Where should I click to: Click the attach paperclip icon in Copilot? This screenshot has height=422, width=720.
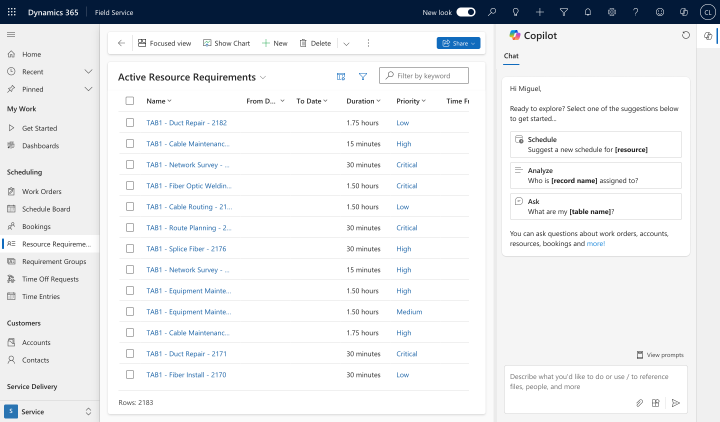(639, 403)
